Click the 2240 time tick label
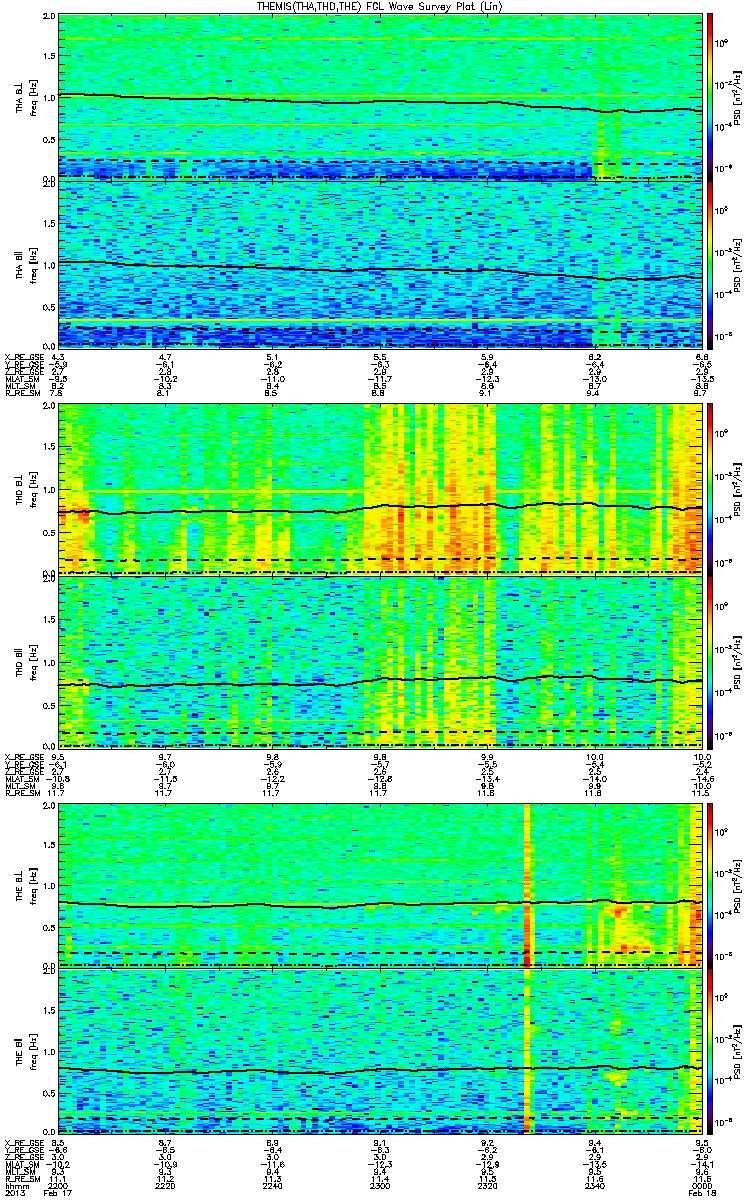Screen dimensions: 750x1200 275,1185
